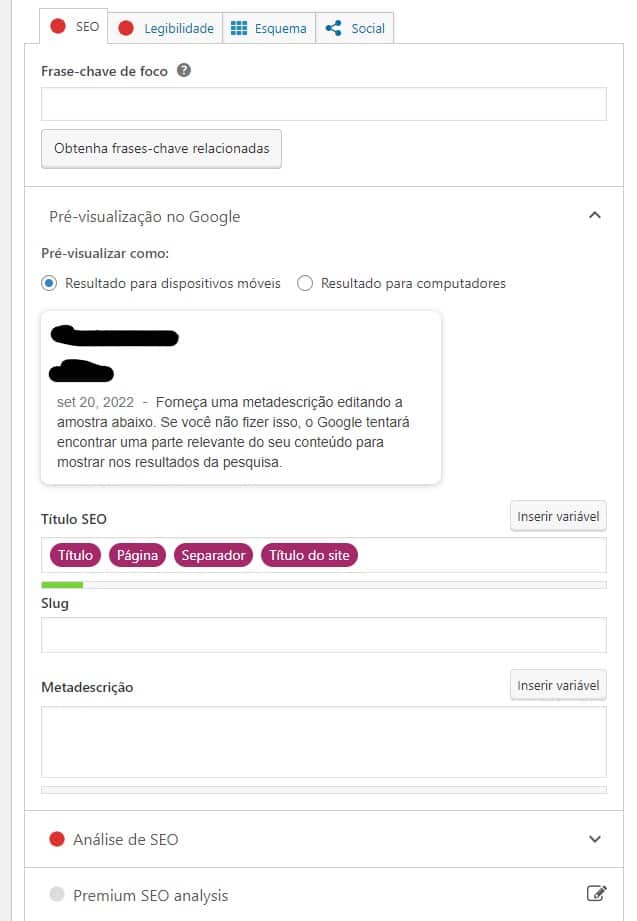Click the Slug input field
Viewport: 637px width, 921px height.
[324, 635]
